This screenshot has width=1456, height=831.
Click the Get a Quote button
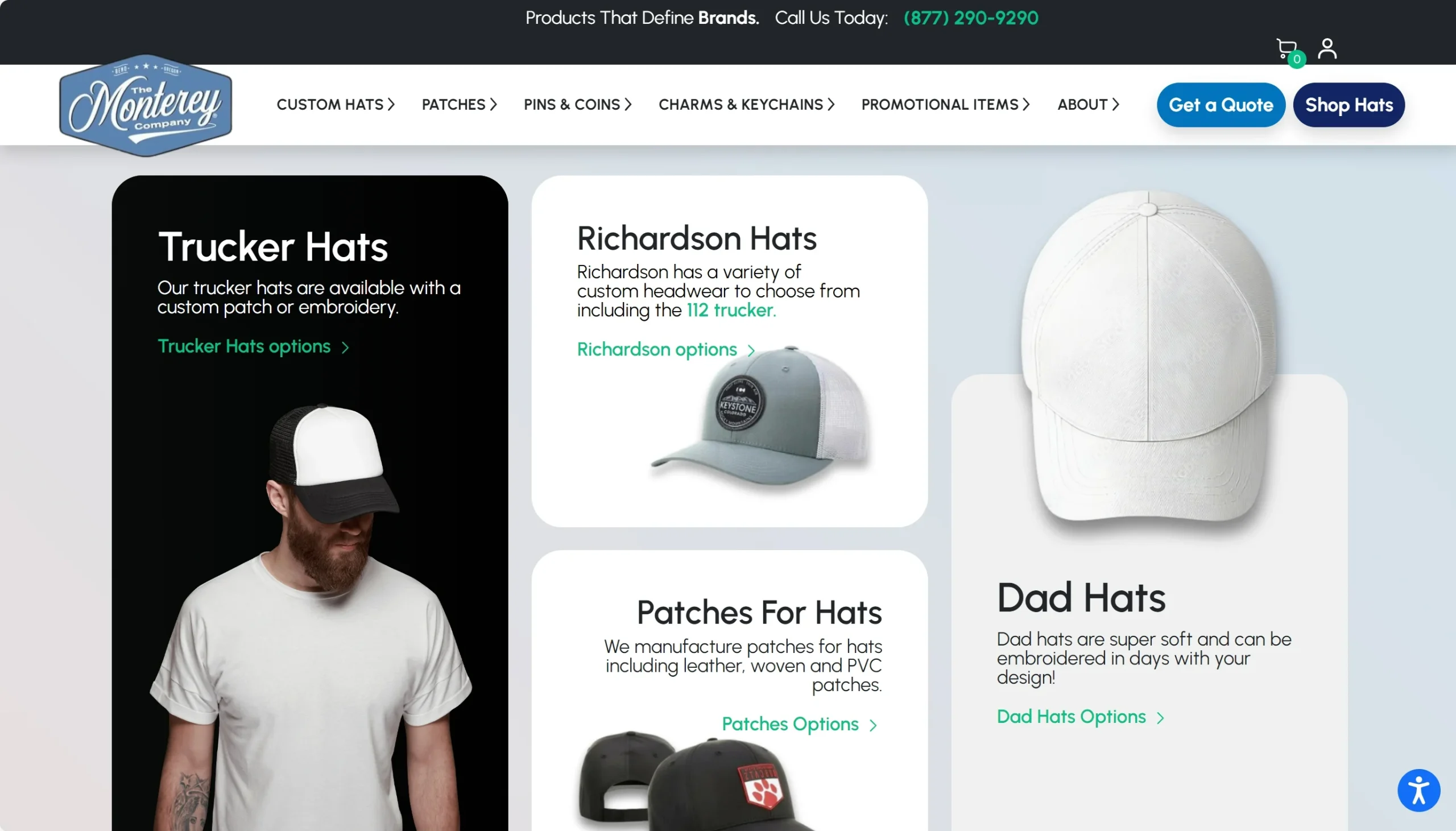coord(1221,105)
